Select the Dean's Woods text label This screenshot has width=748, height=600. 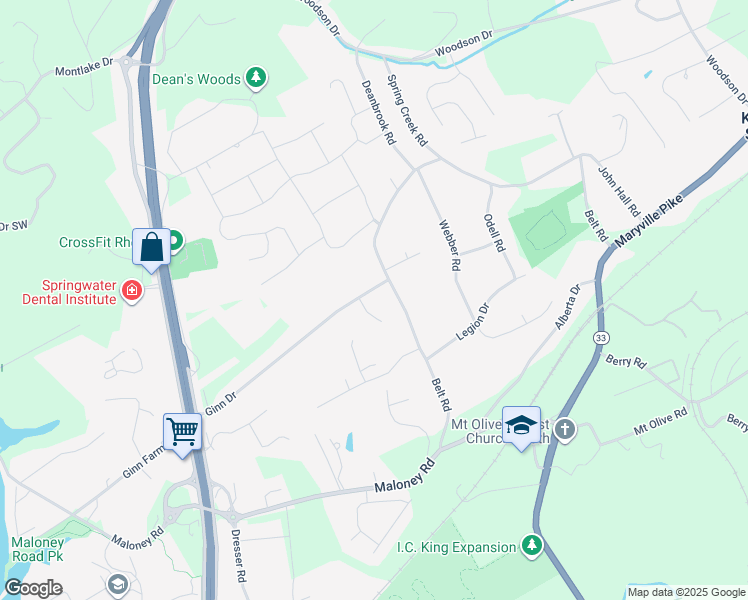[x=196, y=79]
